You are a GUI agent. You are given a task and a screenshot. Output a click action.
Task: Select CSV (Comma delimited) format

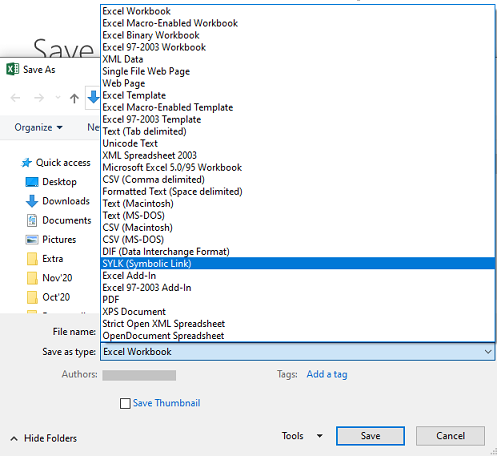(298, 179)
